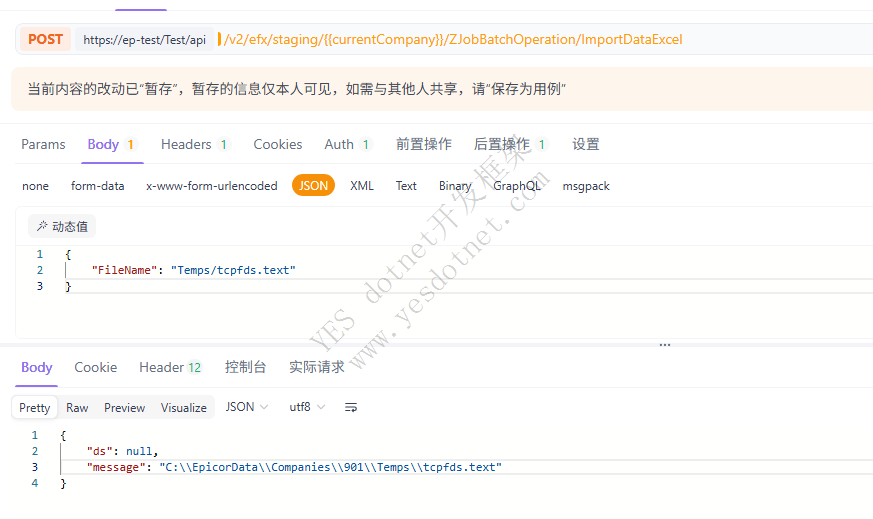Screen dimensions: 873x519
Task: Open the response Header 12 tab
Action: click(x=170, y=368)
